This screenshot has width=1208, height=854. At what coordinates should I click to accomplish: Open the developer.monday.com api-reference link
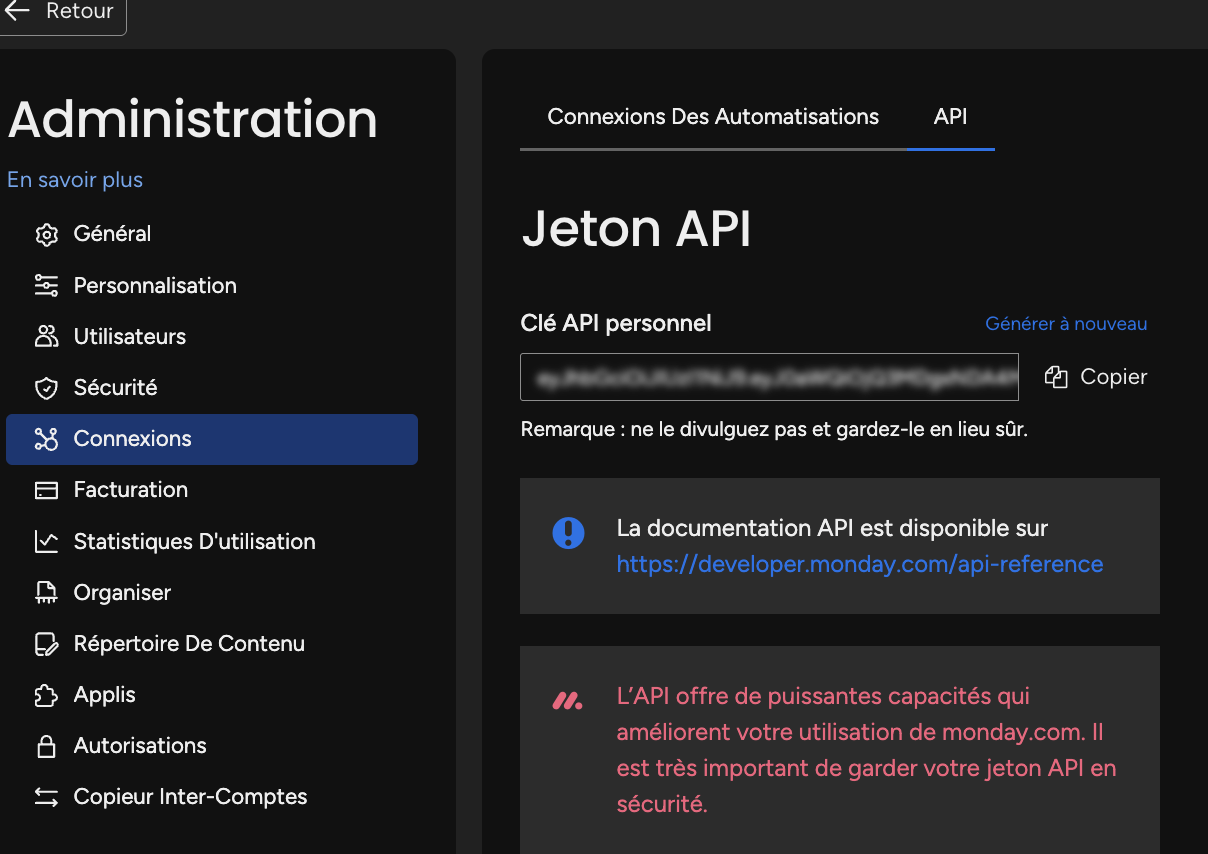(x=860, y=564)
